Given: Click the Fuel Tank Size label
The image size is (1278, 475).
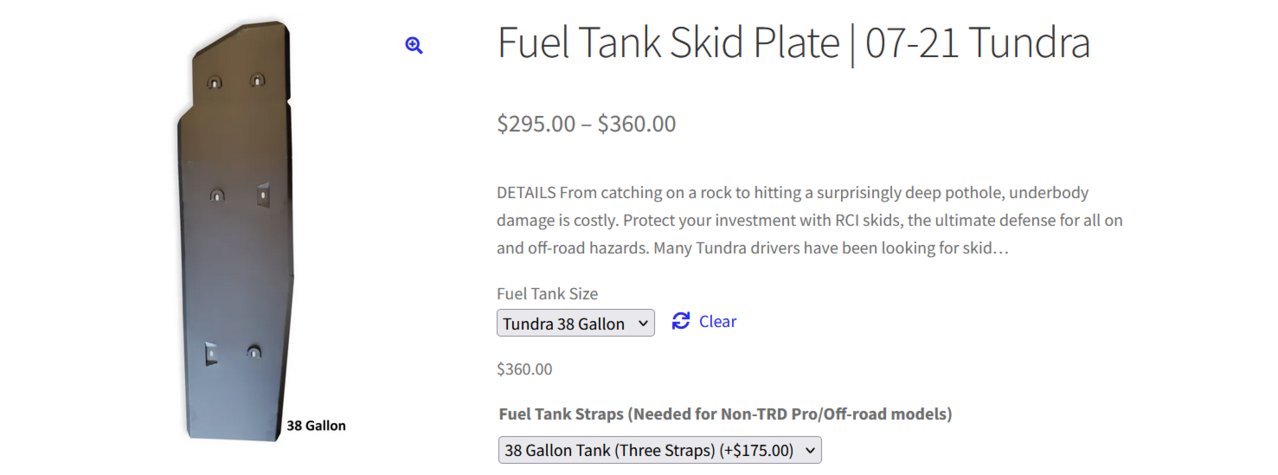Looking at the screenshot, I should 547,293.
